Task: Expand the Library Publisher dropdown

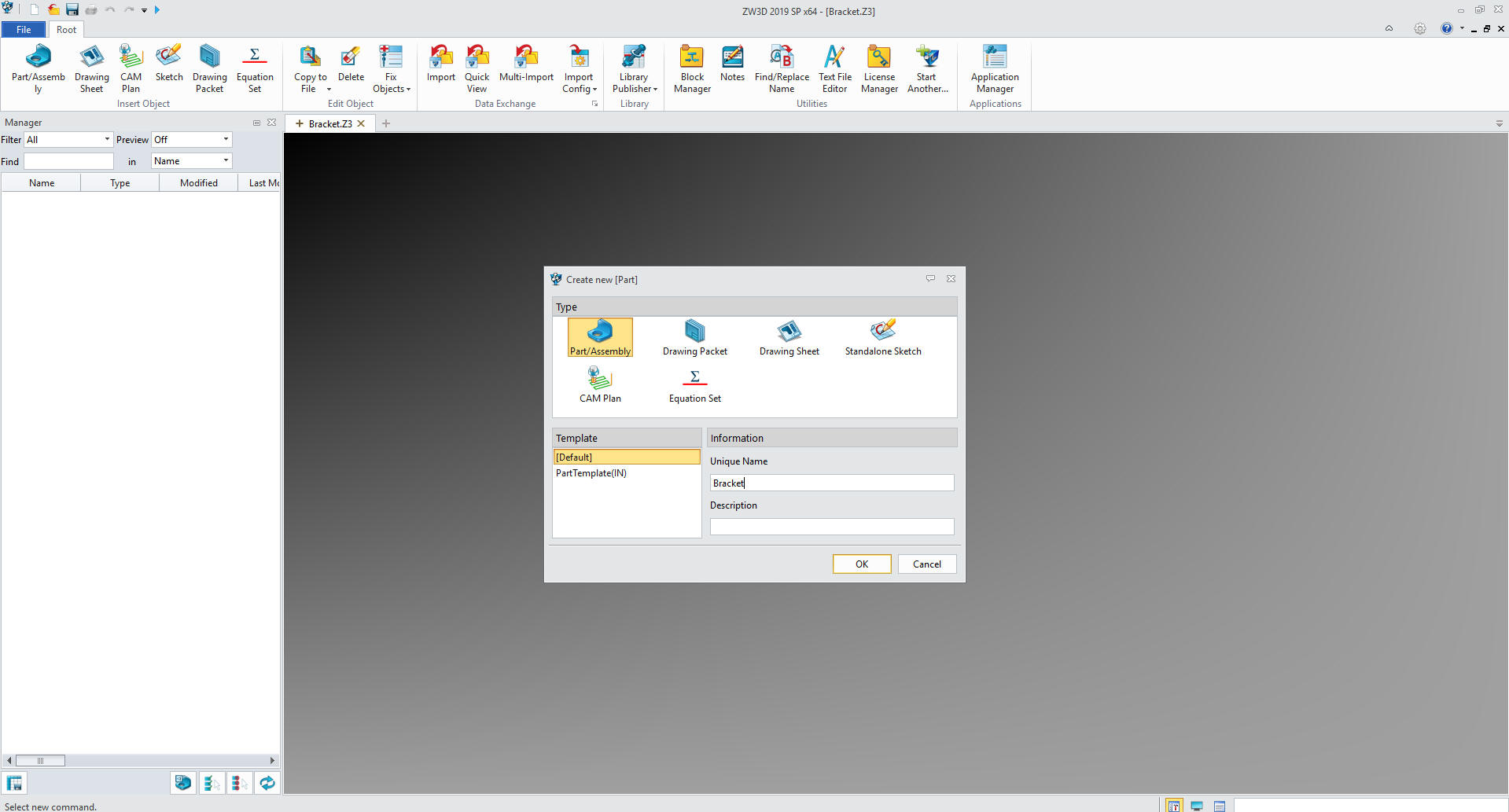Action: 655,90
